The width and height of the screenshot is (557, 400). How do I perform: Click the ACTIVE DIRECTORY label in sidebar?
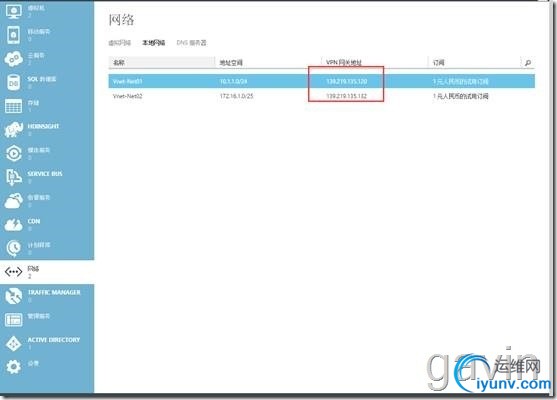point(54,340)
